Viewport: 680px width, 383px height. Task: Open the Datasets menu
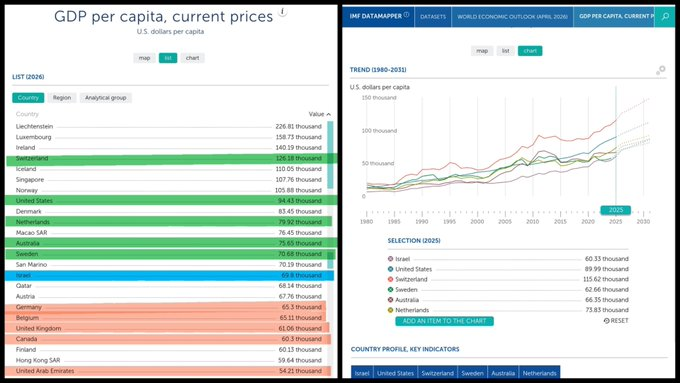coord(433,16)
